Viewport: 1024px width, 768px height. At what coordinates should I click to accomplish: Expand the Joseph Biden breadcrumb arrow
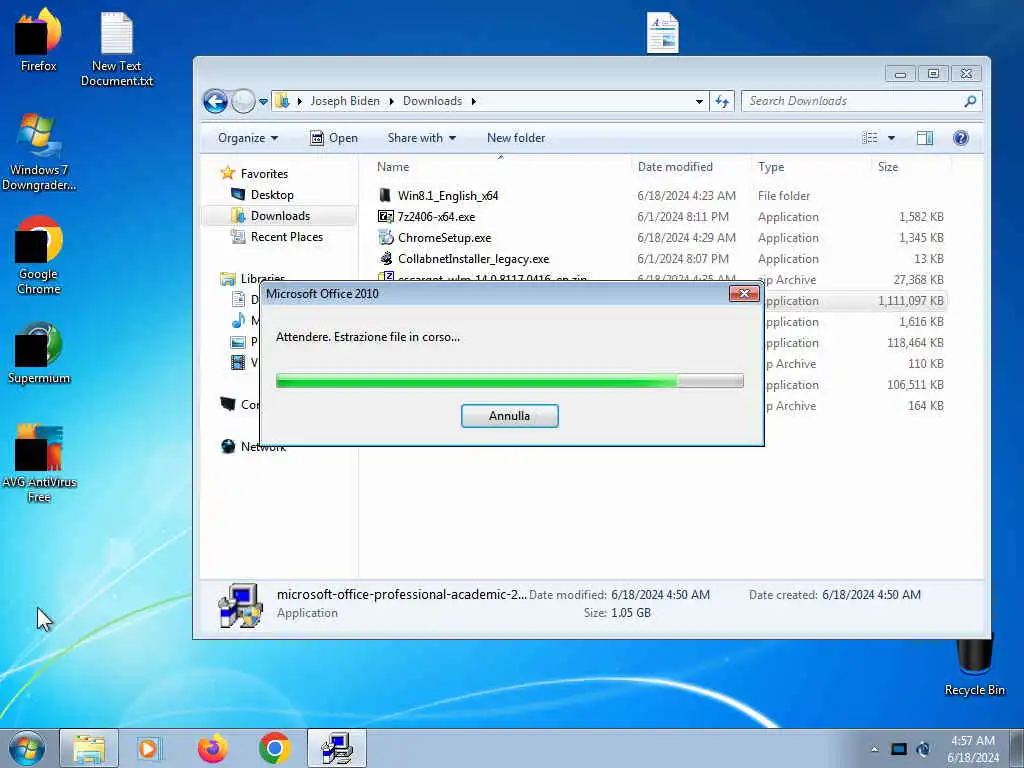point(391,101)
